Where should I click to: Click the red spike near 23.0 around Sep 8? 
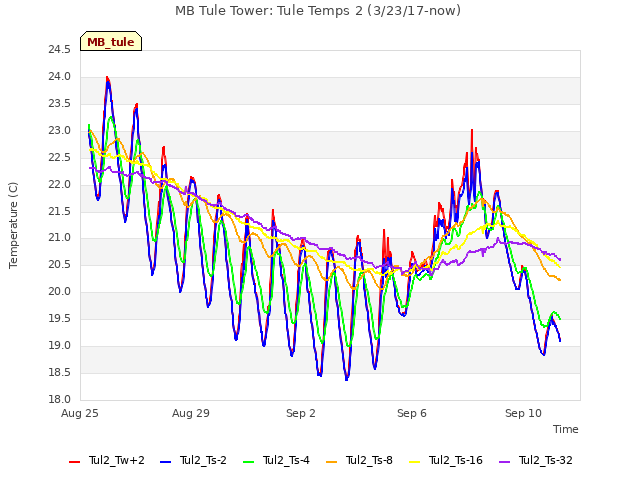(472, 131)
